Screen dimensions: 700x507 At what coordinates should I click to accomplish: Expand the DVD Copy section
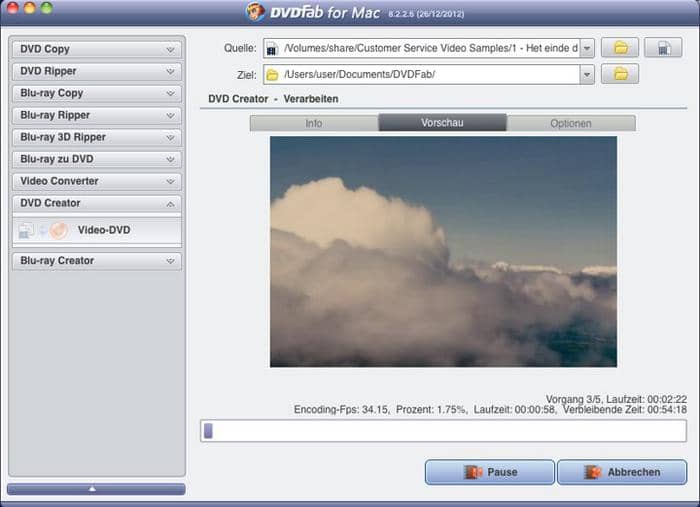(97, 49)
